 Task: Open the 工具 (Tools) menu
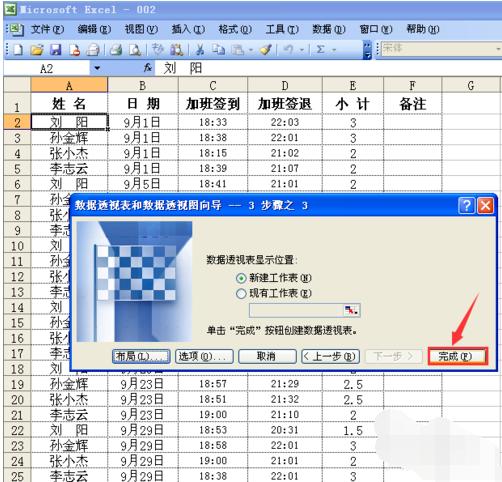point(282,30)
